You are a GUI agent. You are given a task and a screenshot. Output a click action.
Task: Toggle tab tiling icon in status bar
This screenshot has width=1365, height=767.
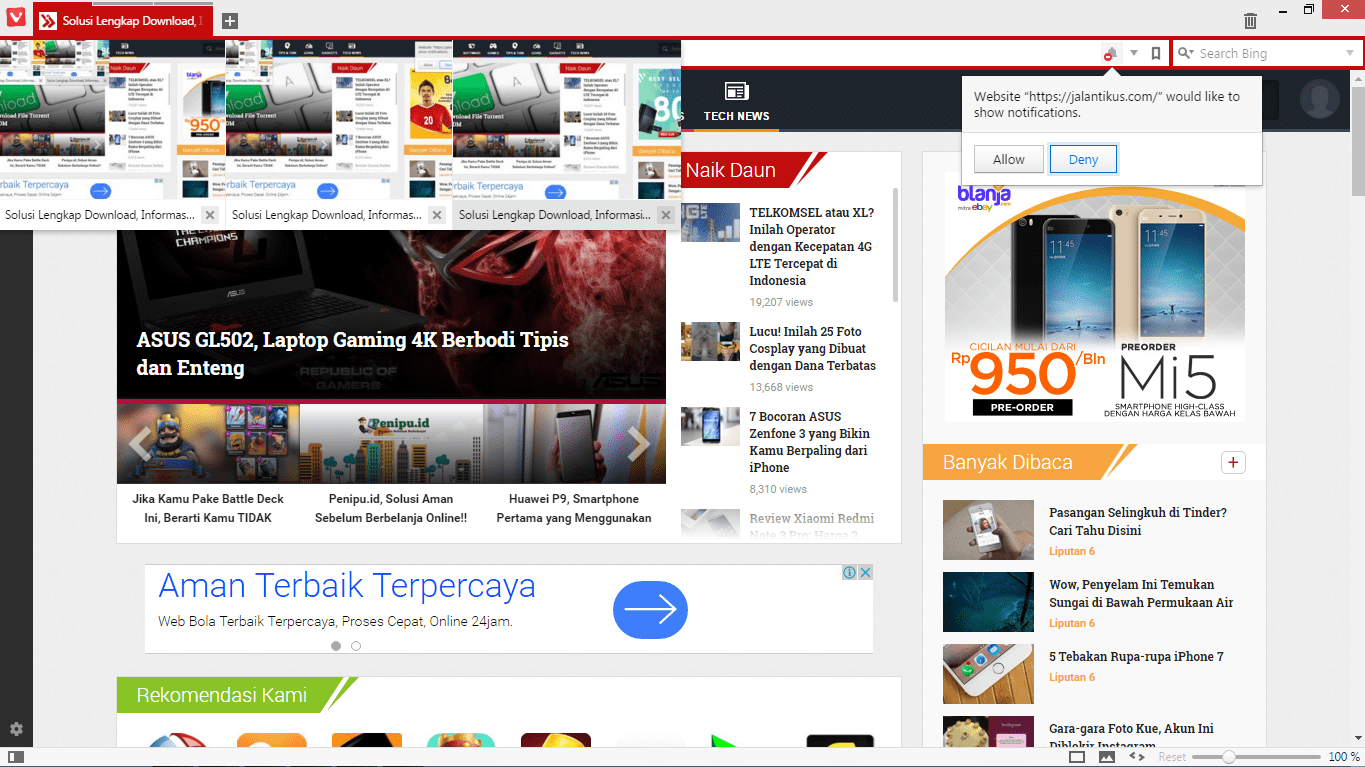tap(1077, 757)
